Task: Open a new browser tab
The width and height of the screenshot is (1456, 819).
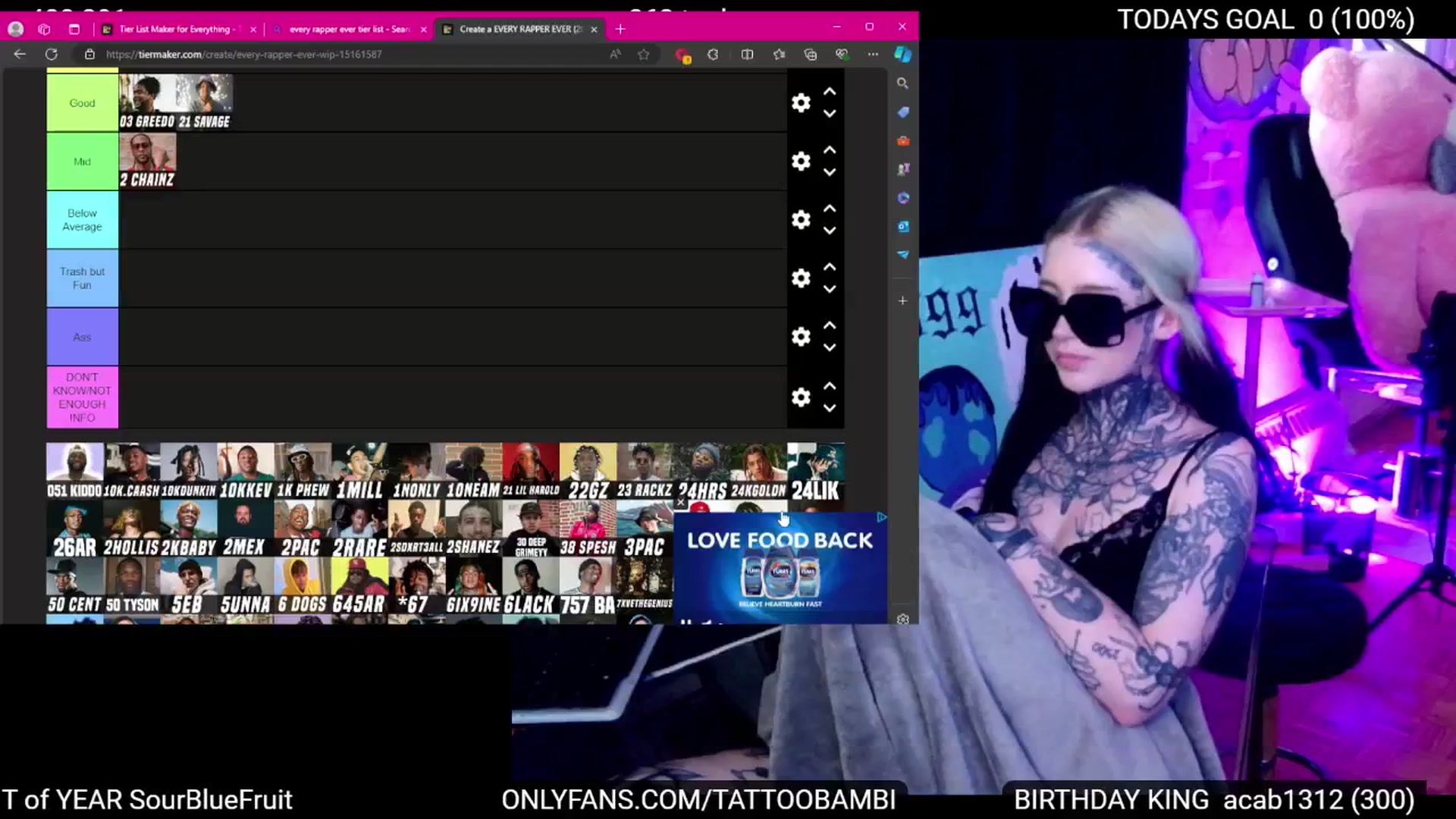Action: tap(620, 29)
